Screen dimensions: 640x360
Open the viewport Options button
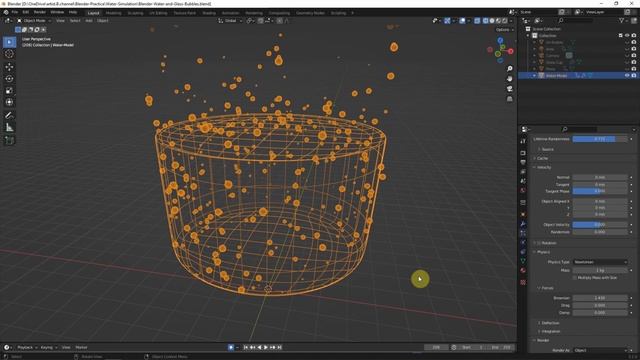(504, 30)
